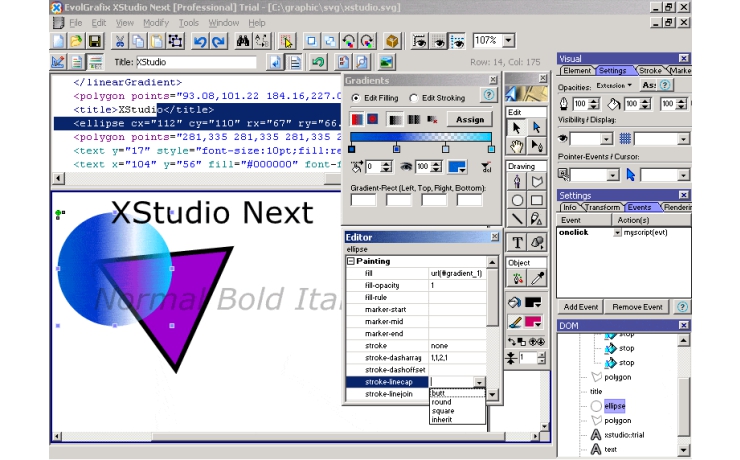
Task: Switch to the Stroke tab in Visual
Action: [x=650, y=70]
